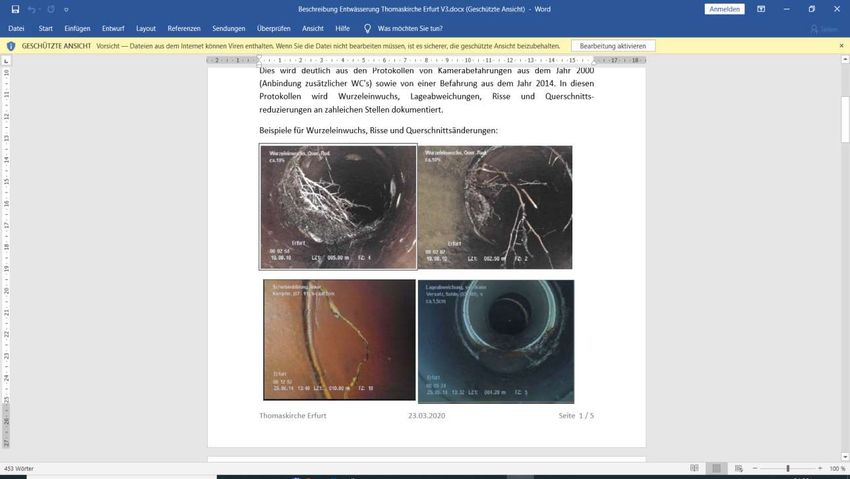Switch to Web Layout view icon

click(738, 468)
